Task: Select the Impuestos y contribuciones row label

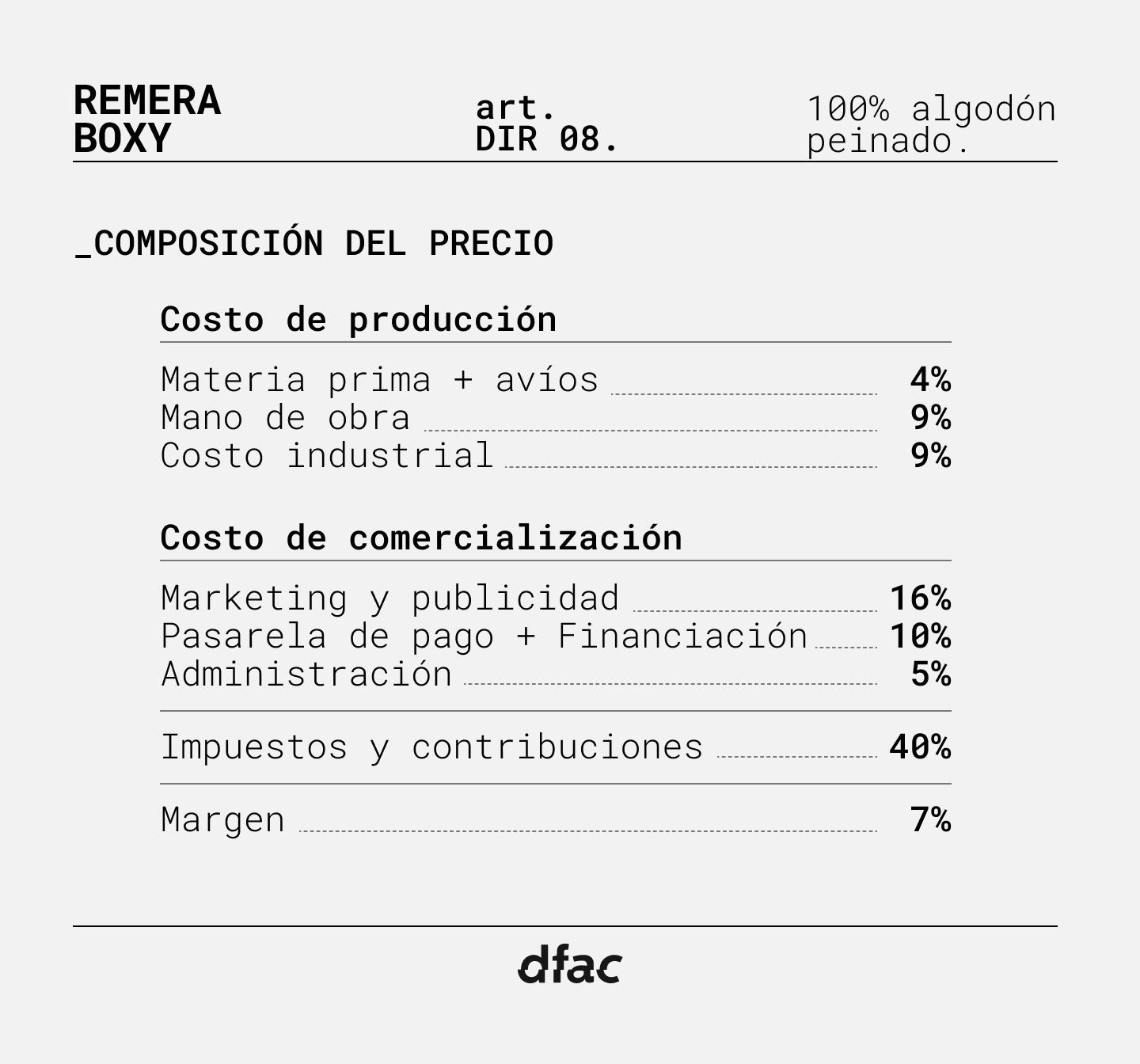Action: [x=431, y=747]
